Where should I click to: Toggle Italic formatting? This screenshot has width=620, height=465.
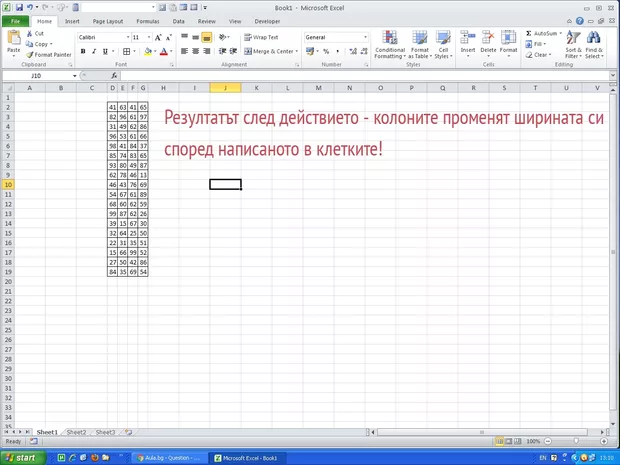94,51
